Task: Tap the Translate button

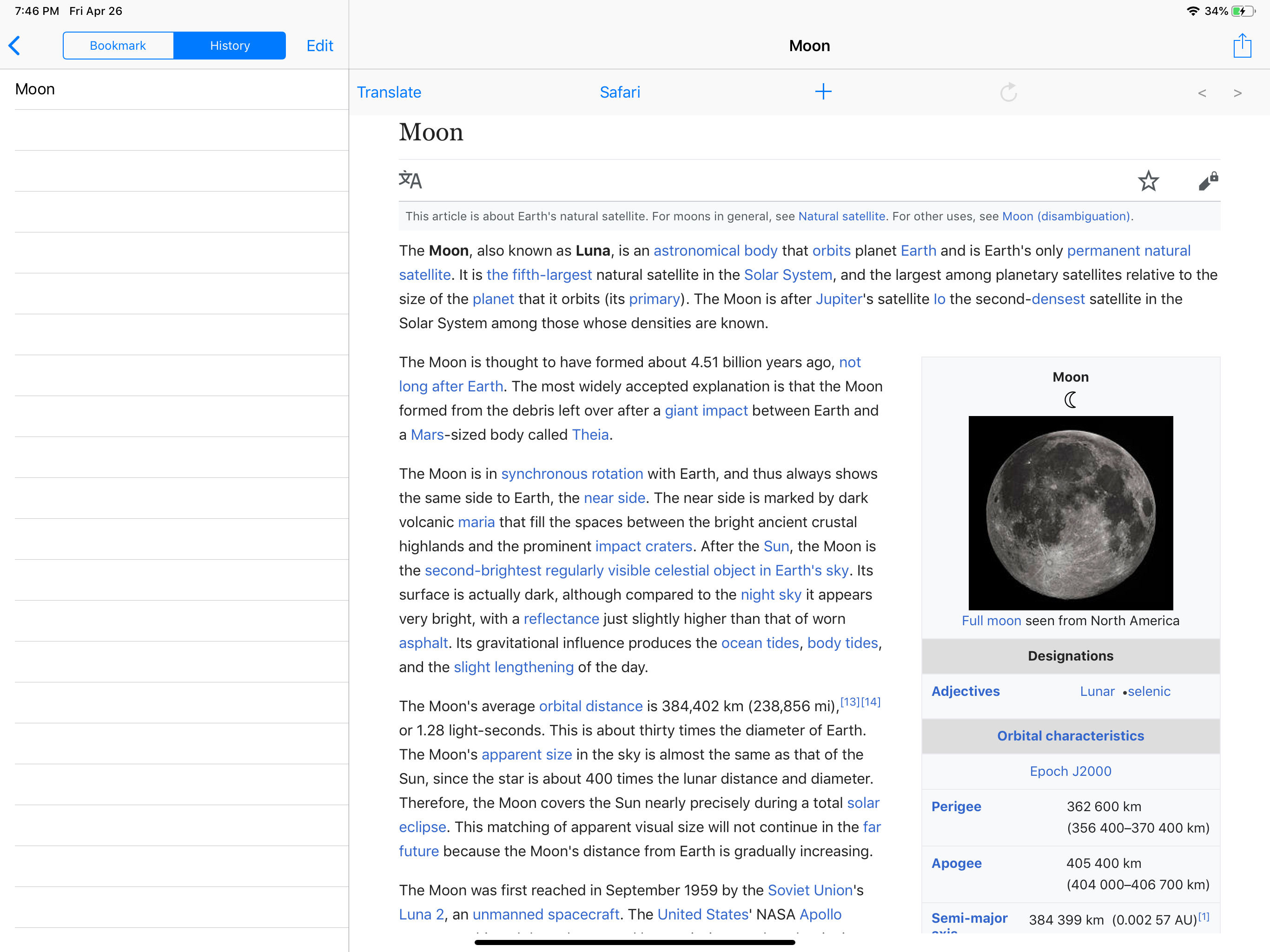Action: 389,92
